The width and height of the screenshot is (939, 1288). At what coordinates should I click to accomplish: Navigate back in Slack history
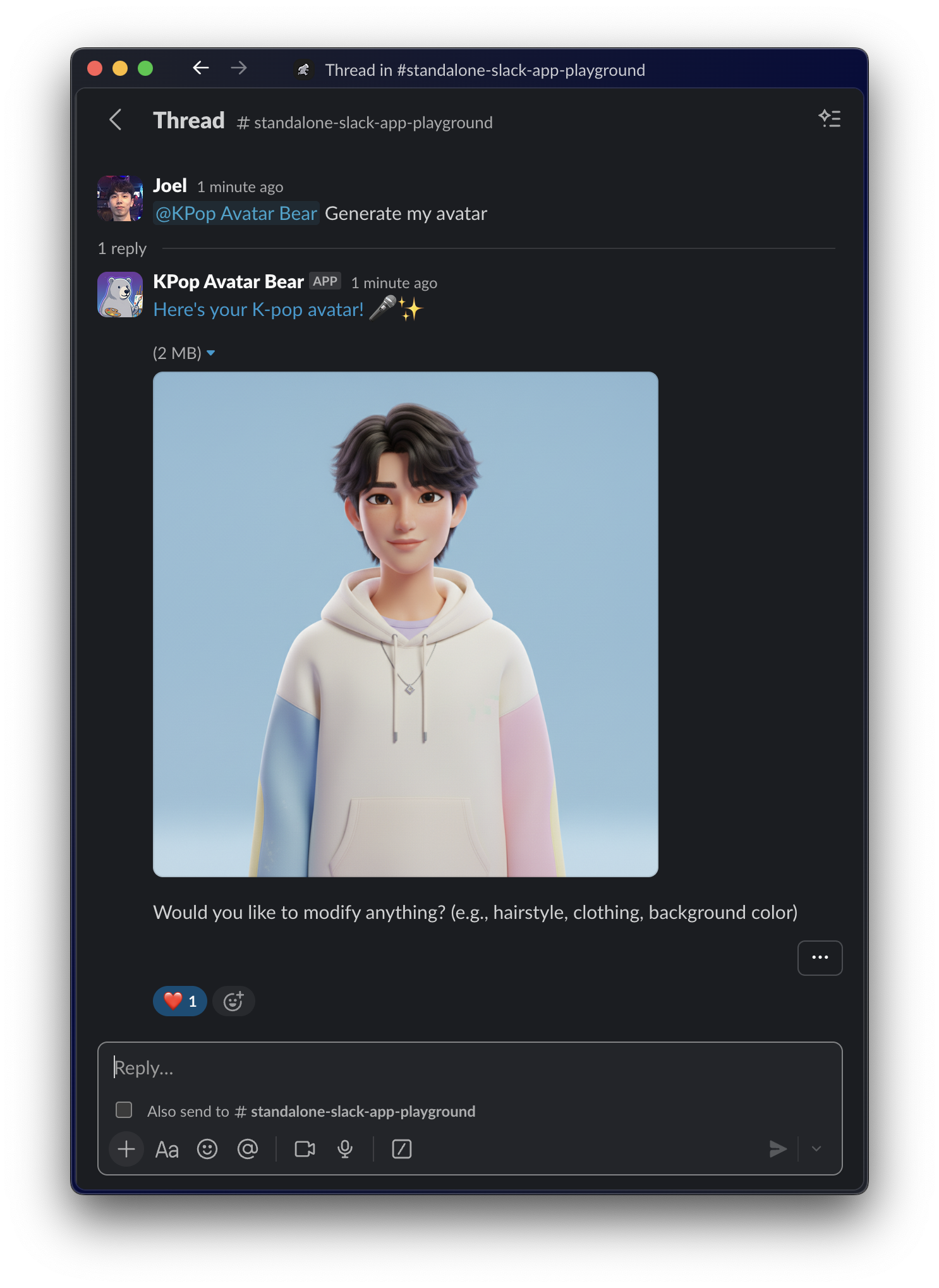(x=201, y=68)
